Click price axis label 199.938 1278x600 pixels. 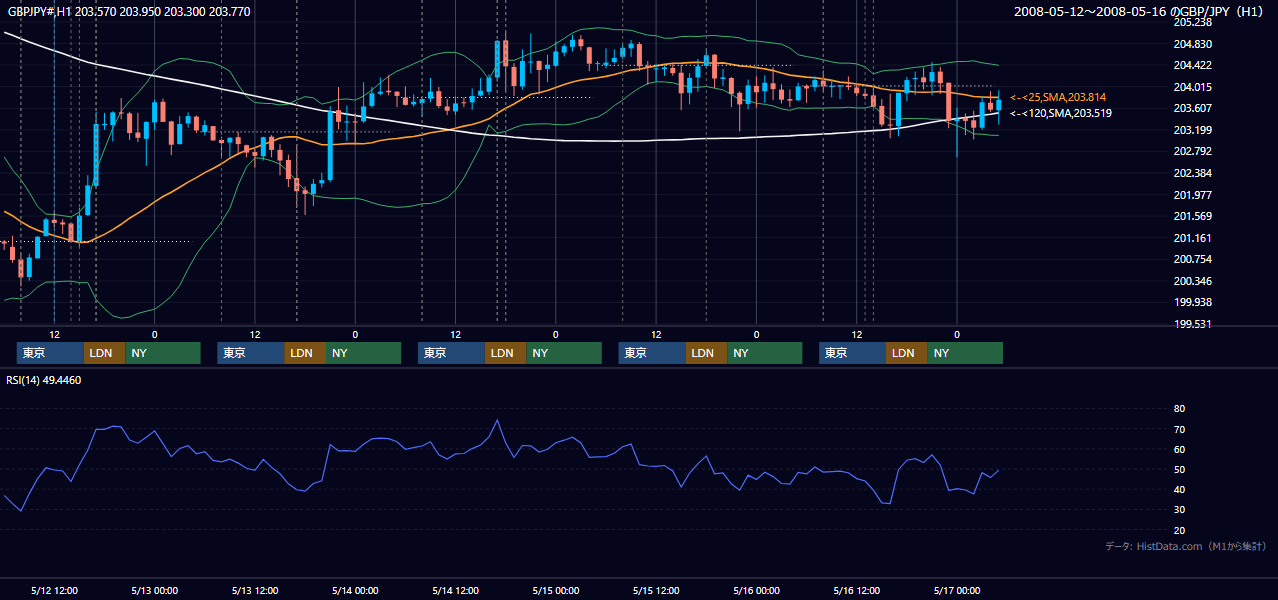tap(1193, 302)
